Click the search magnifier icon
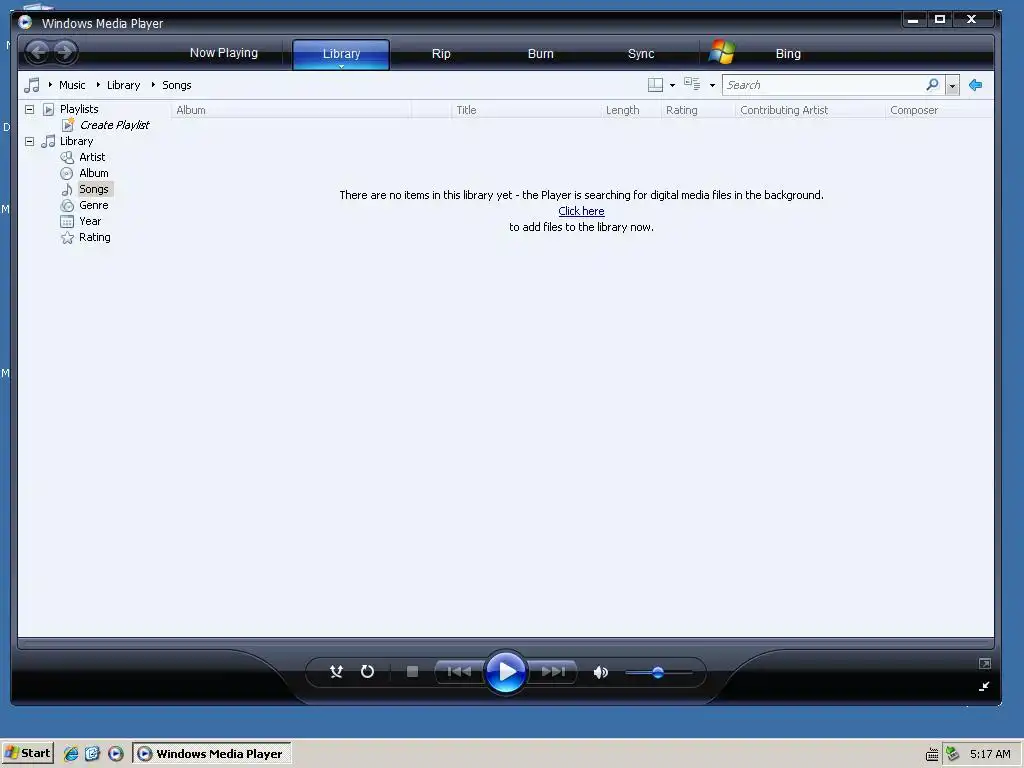 [933, 84]
